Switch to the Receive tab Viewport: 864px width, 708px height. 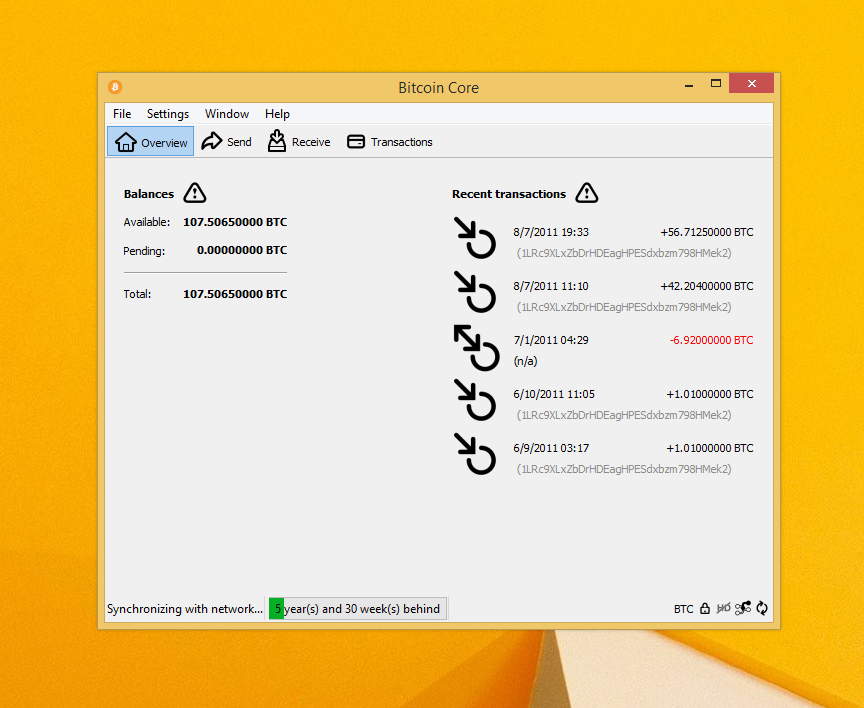pos(299,142)
